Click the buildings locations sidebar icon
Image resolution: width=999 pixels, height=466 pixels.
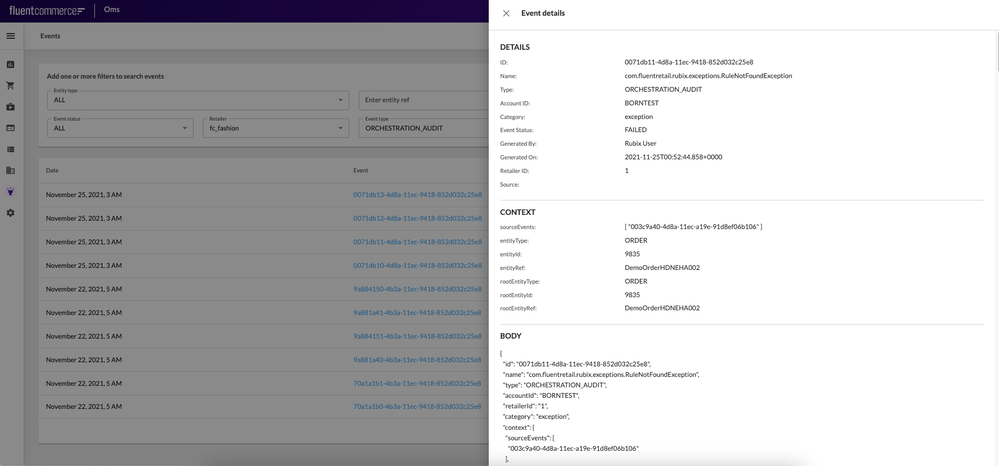[x=11, y=170]
